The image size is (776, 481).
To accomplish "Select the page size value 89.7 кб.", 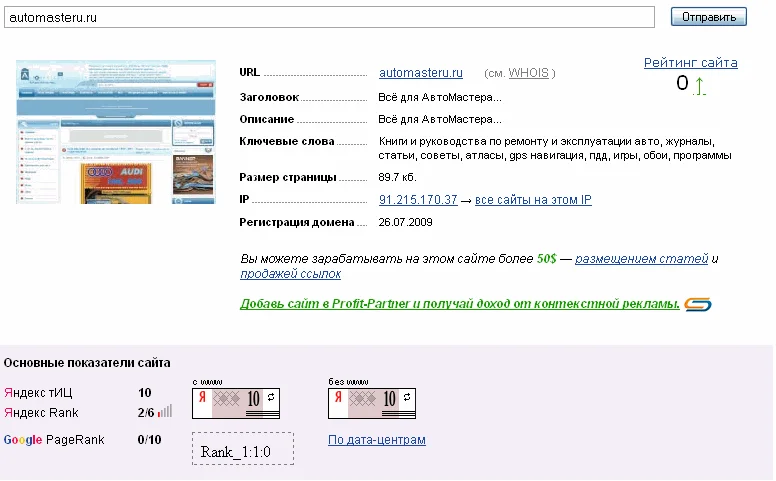I will coord(397,177).
